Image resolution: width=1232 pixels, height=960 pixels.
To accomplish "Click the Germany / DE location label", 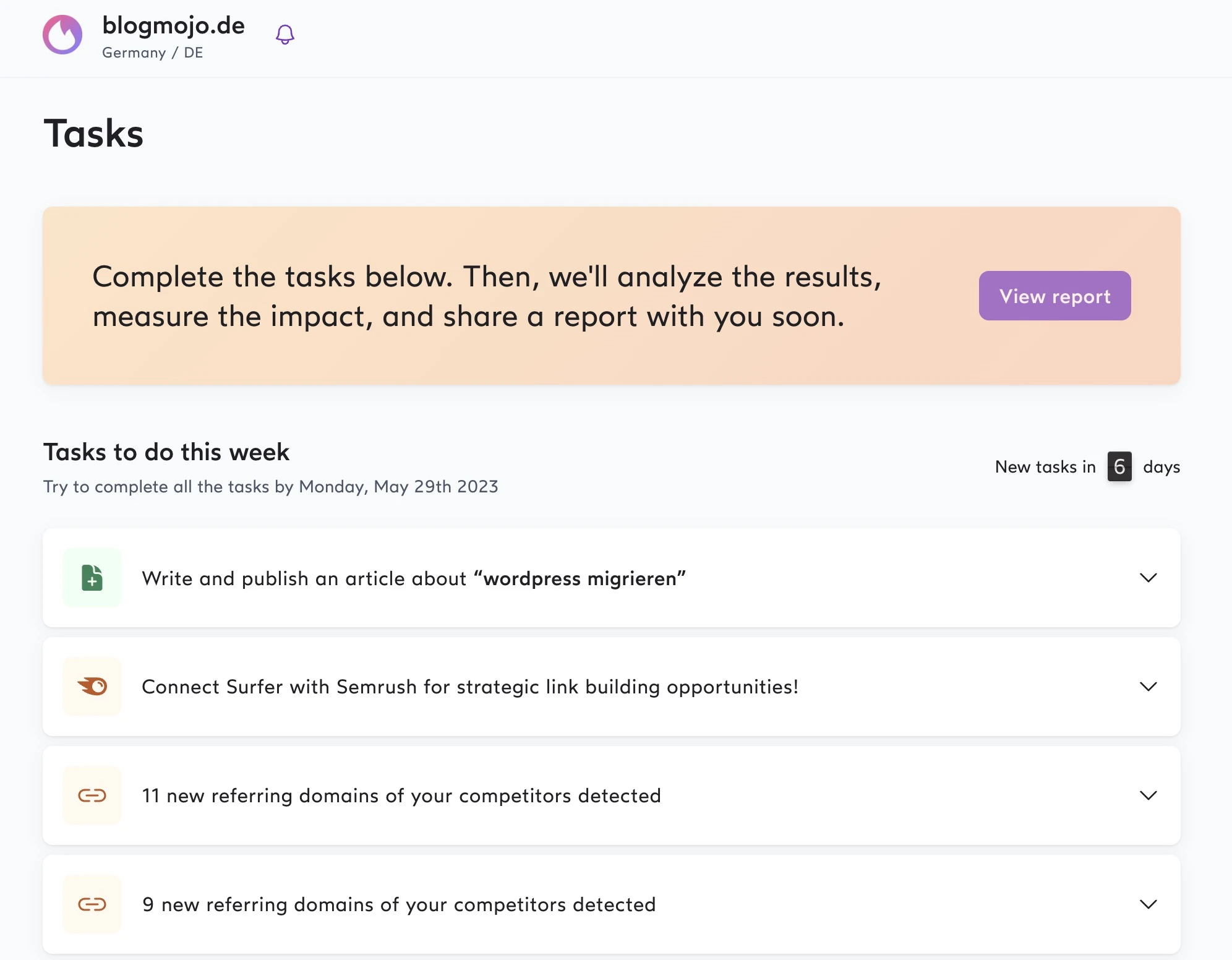I will (152, 53).
